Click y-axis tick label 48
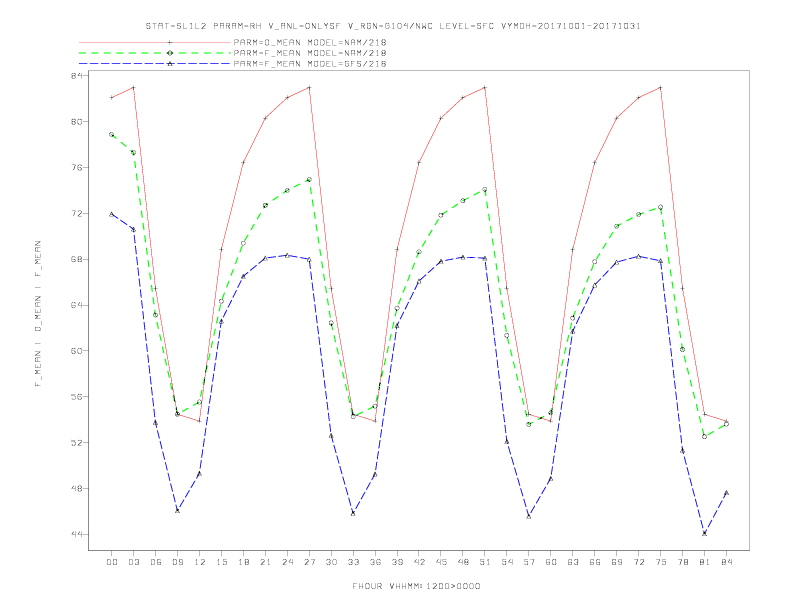This screenshot has width=792, height=612. (78, 489)
